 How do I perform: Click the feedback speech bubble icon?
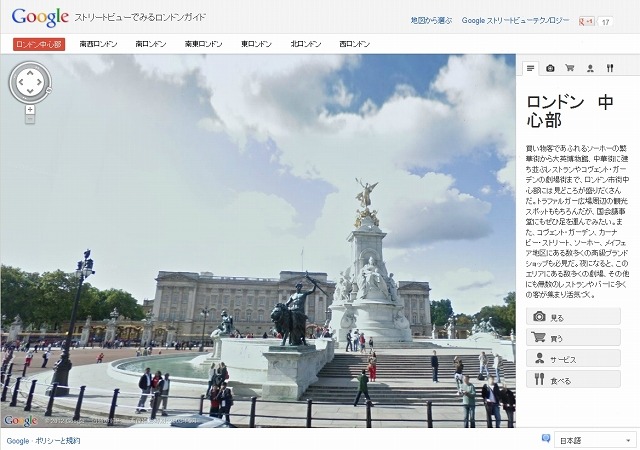coord(546,439)
